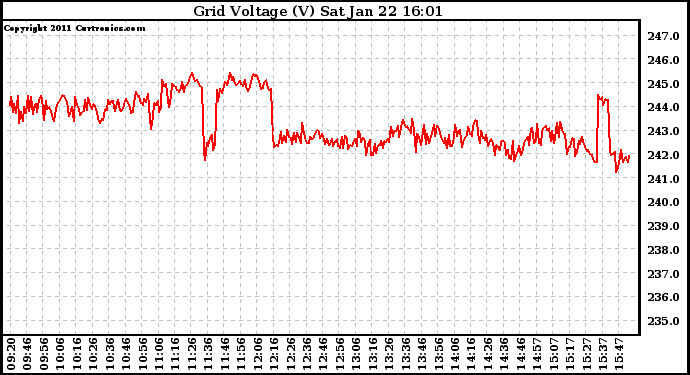Select the 247.0 voltage axis label
Image resolution: width=690 pixels, height=375 pixels.
[663, 37]
